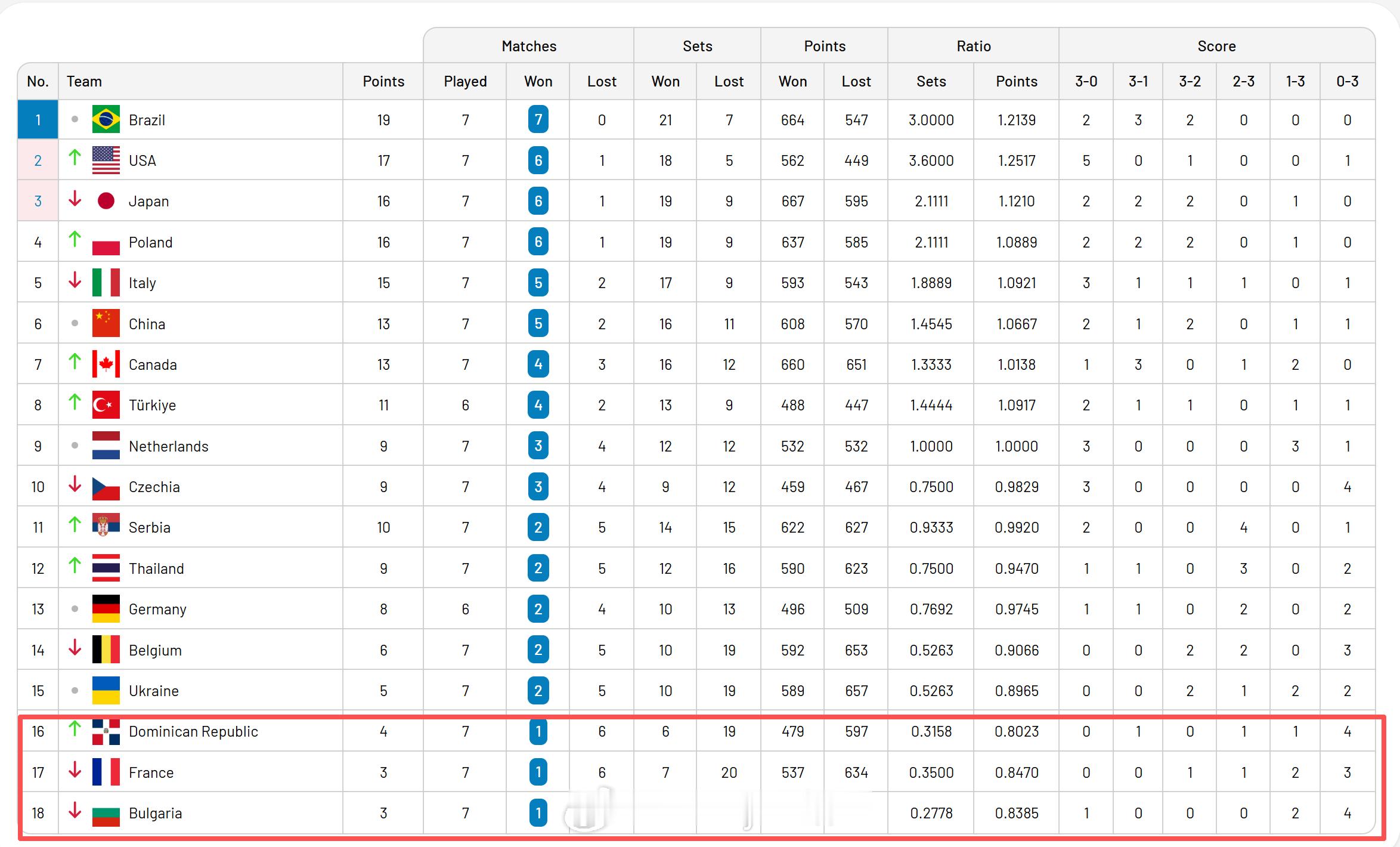Image resolution: width=1400 pixels, height=847 pixels.
Task: Click Serbia's points lost value 627
Action: click(x=856, y=527)
